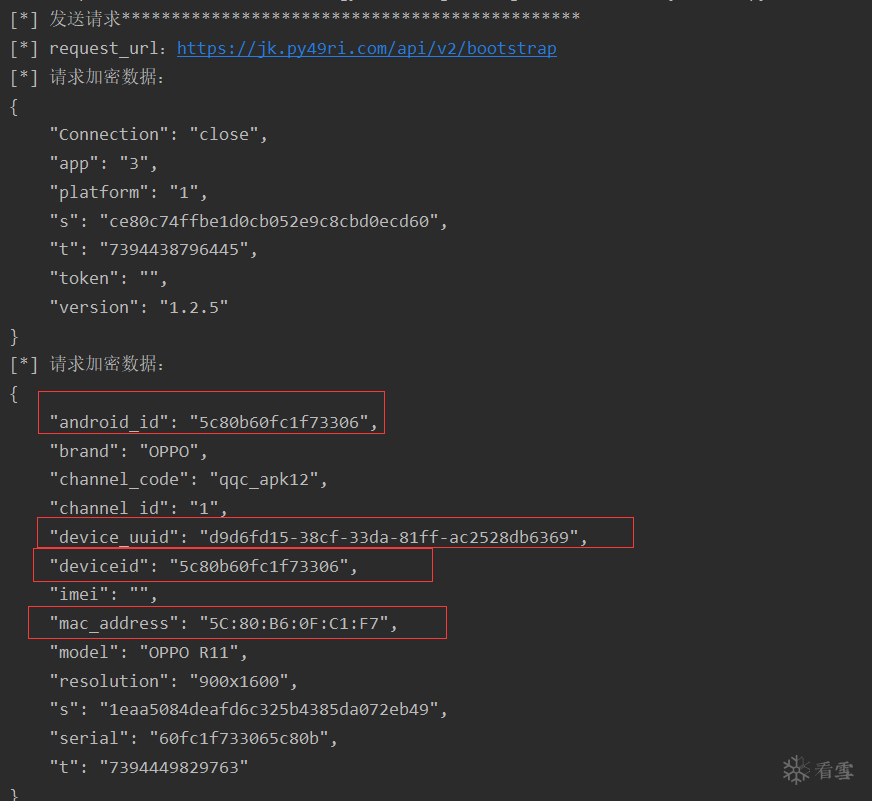Click the 看雪 watermark text
The width and height of the screenshot is (872, 801).
point(834,770)
